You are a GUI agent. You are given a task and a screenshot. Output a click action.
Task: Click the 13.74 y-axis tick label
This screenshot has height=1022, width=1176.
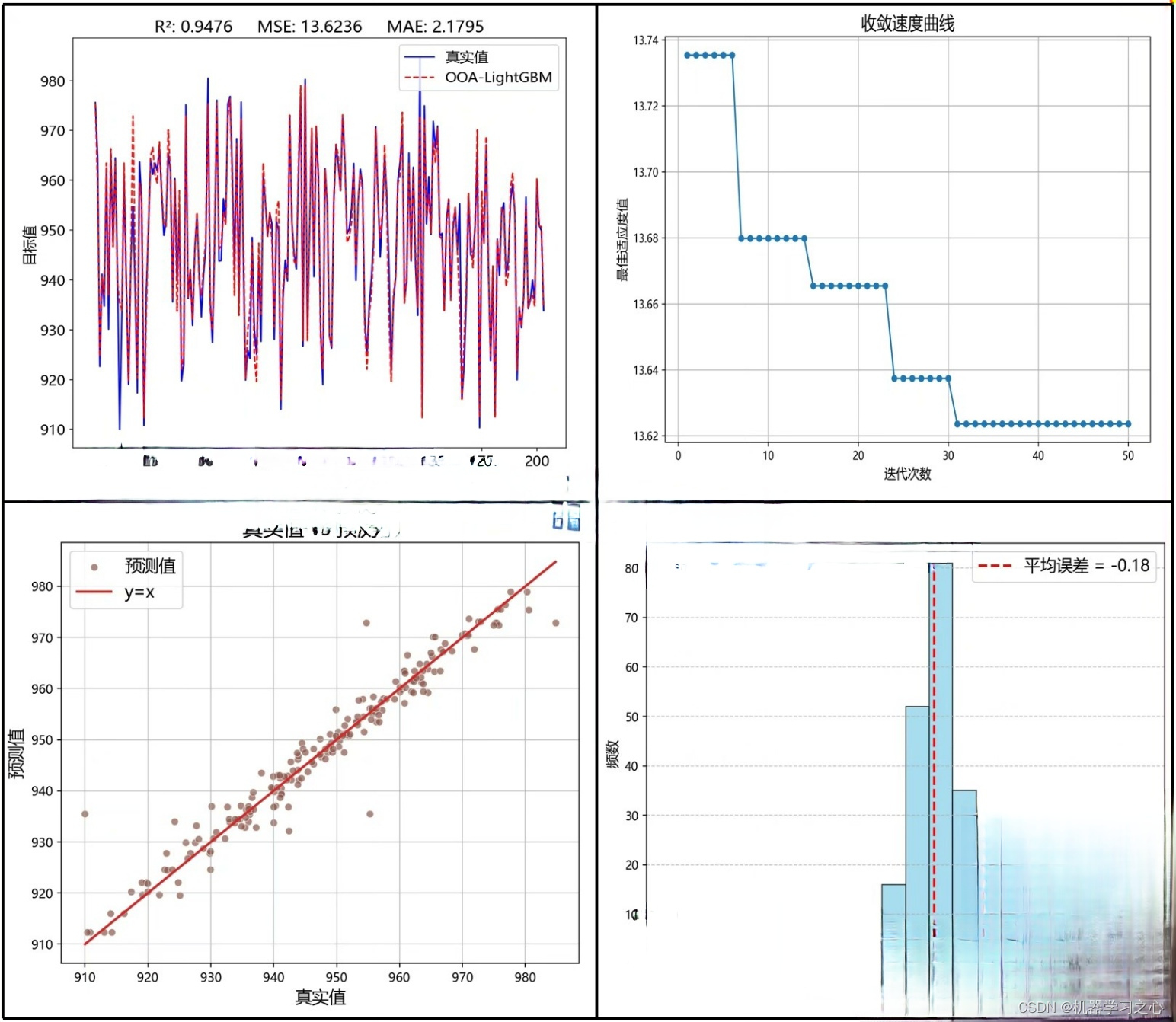[x=645, y=40]
